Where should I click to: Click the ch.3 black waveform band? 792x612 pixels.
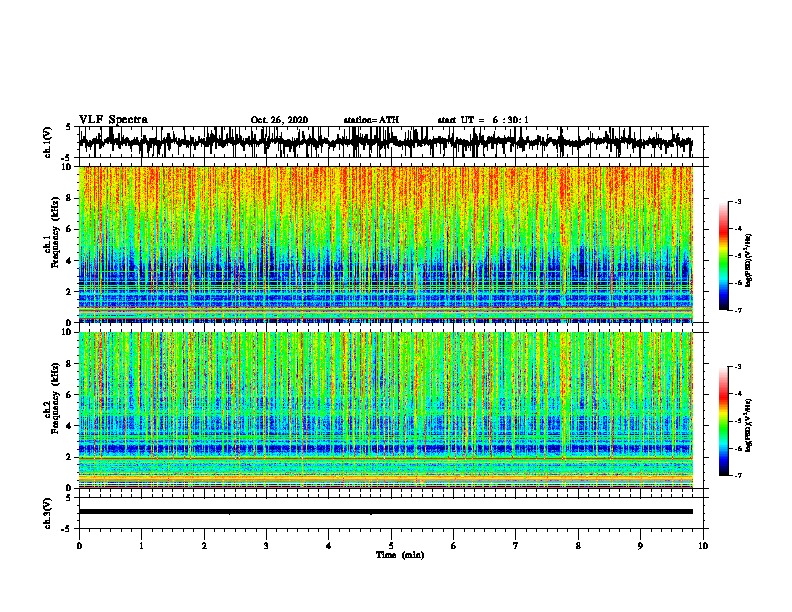(x=385, y=512)
